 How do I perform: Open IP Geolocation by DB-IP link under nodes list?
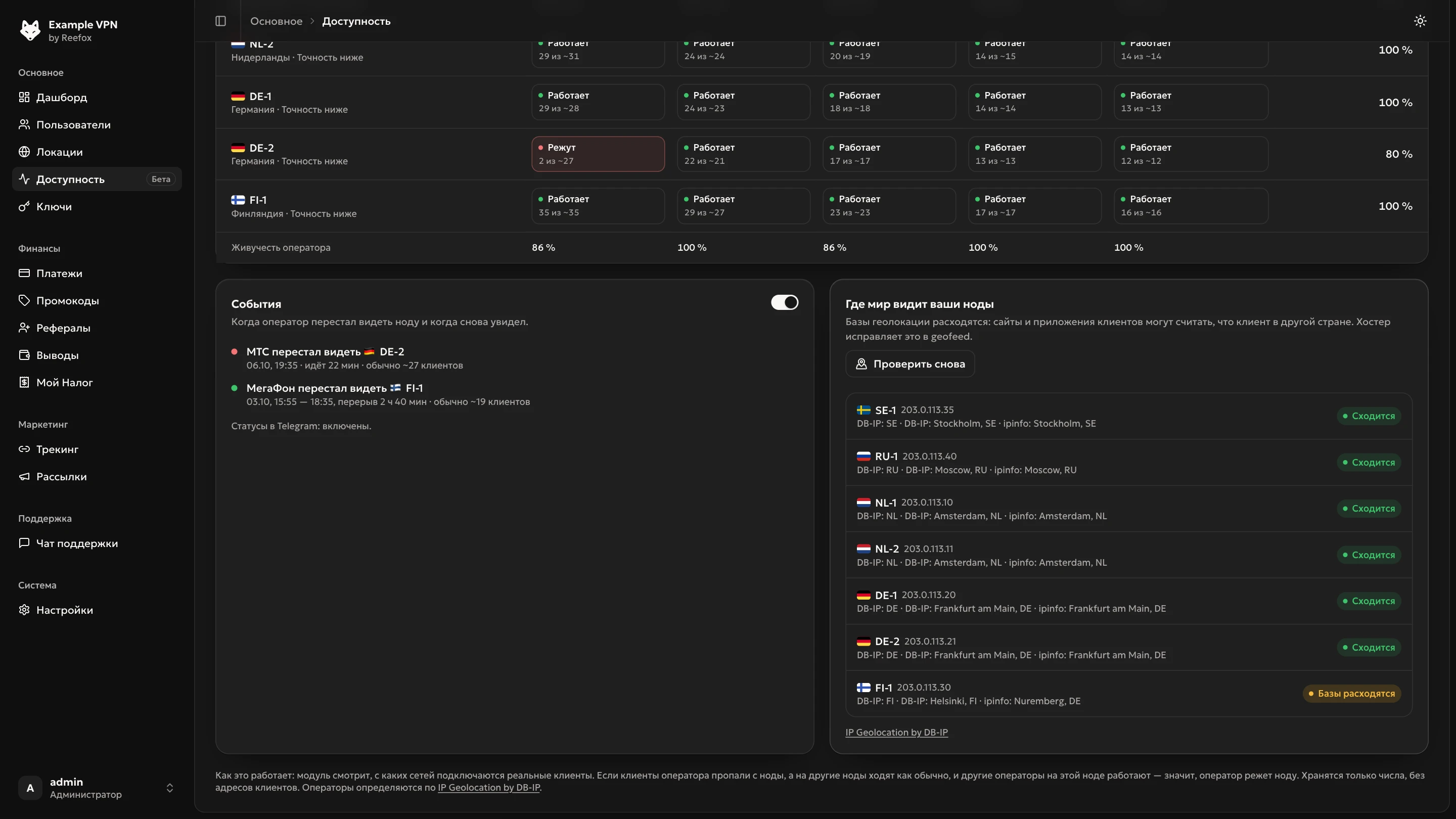pyautogui.click(x=896, y=732)
